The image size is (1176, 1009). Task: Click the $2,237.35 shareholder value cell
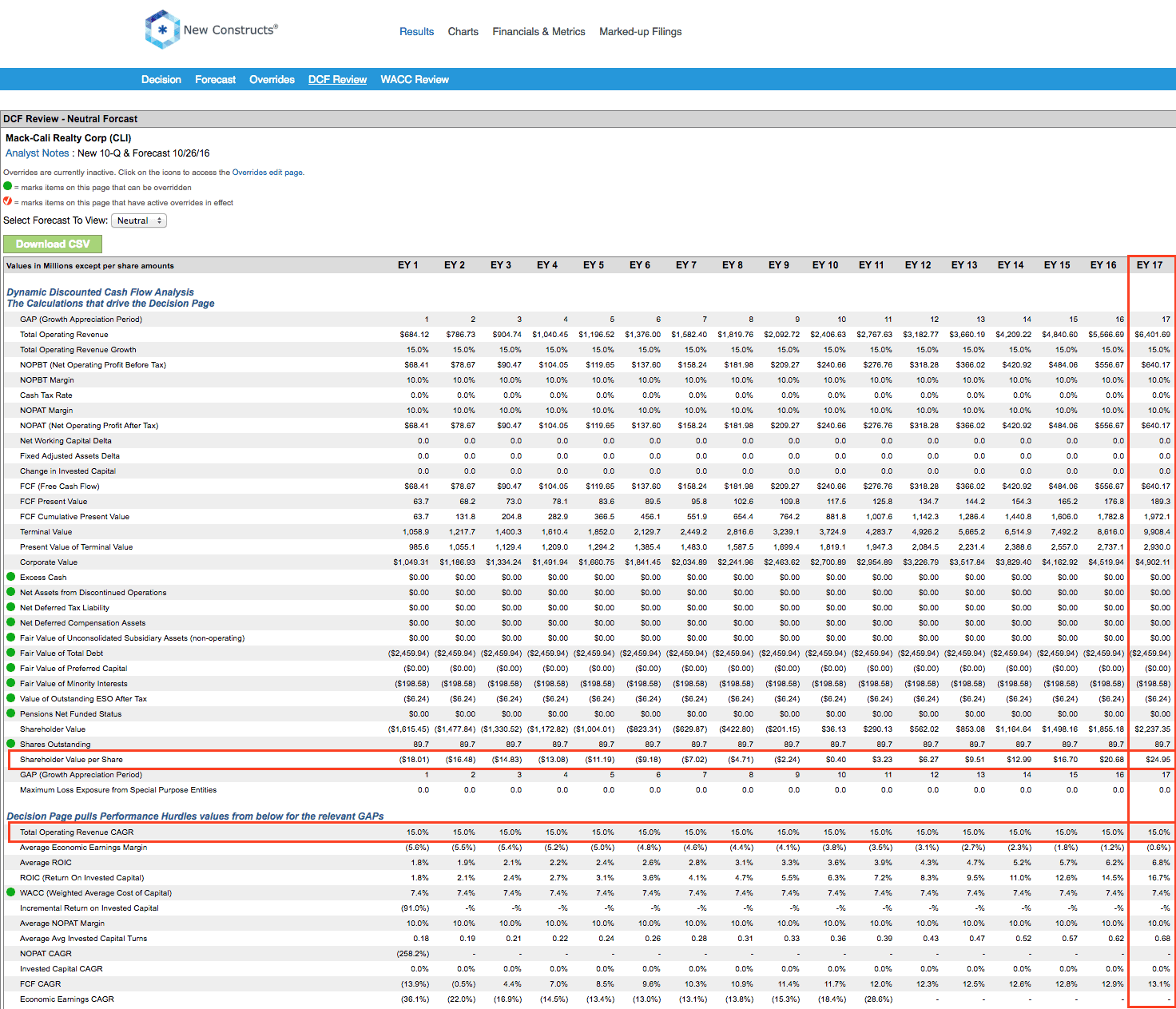[x=1153, y=729]
